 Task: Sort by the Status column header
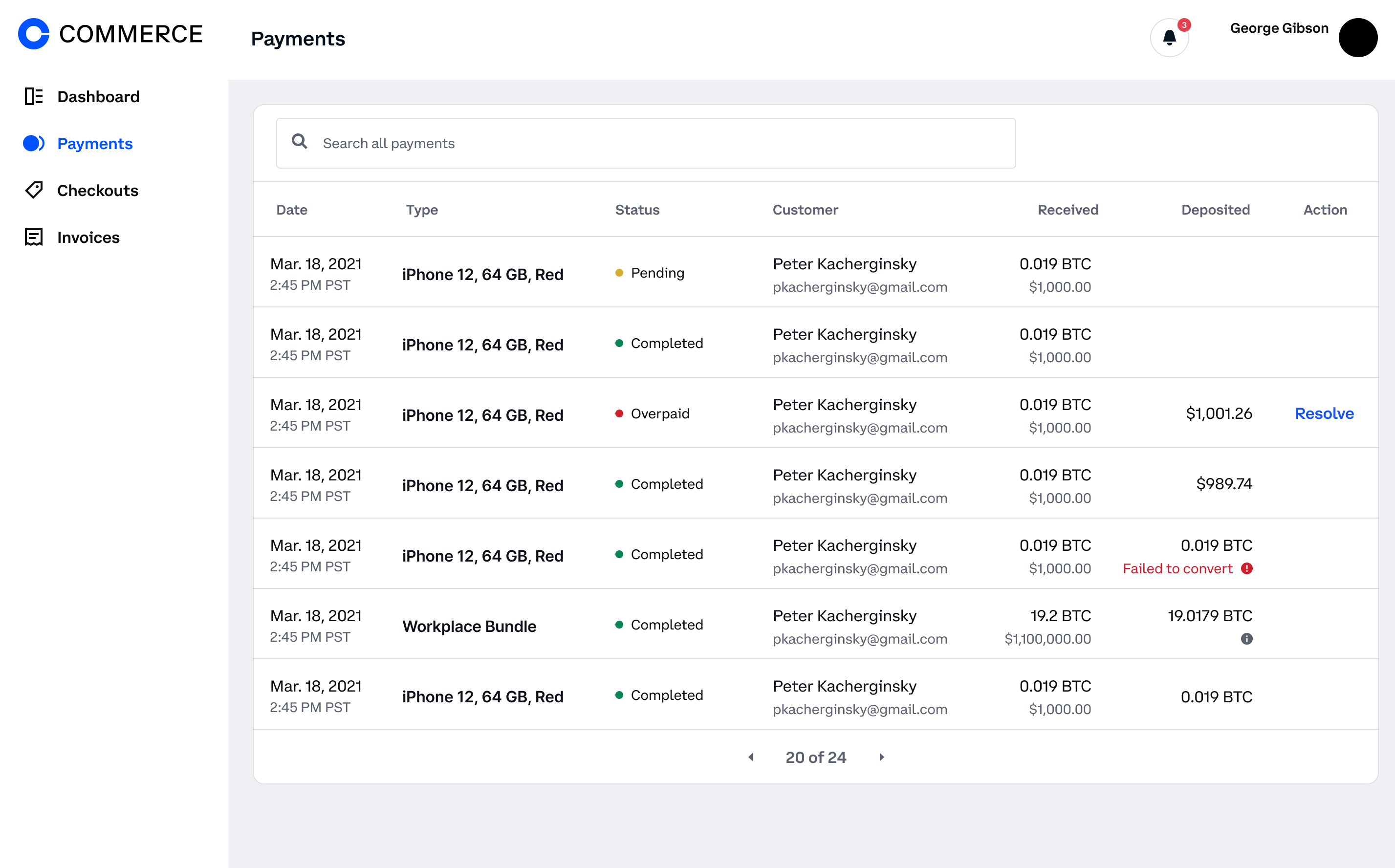(637, 210)
